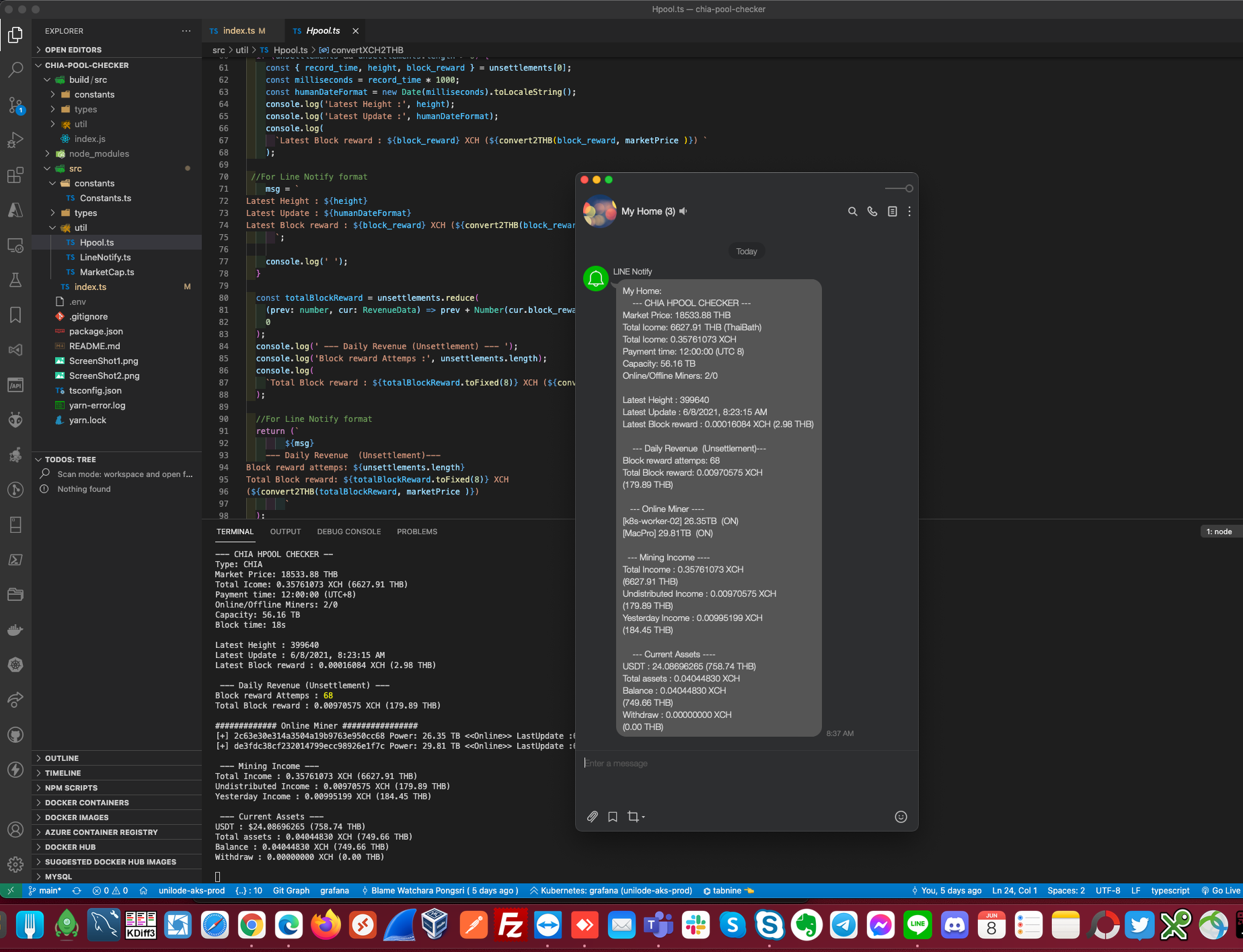Open the GitHub view in activity bar
Image resolution: width=1243 pixels, height=952 pixels.
(x=15, y=735)
